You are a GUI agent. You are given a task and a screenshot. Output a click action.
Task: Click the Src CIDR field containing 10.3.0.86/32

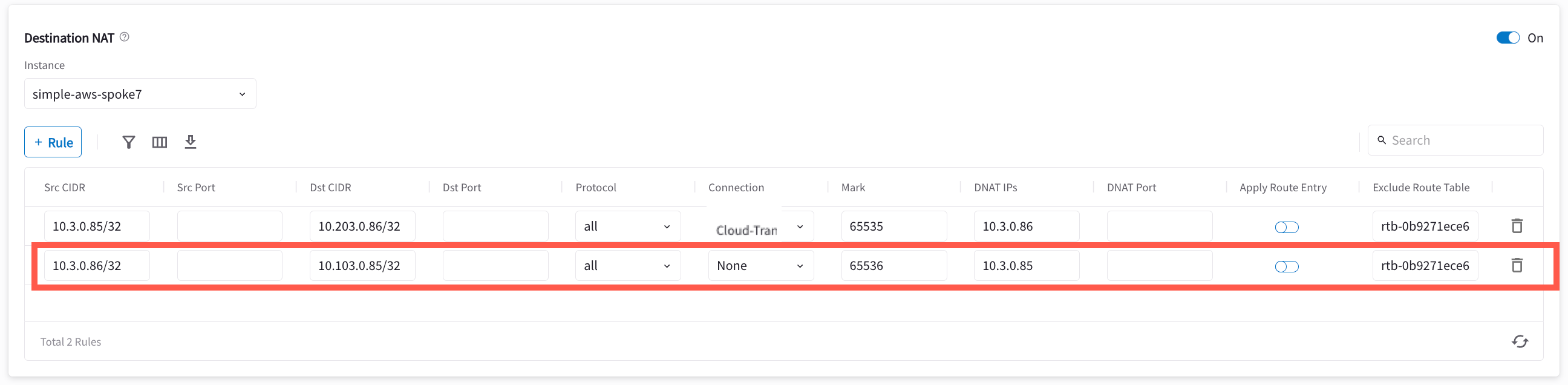(x=97, y=265)
